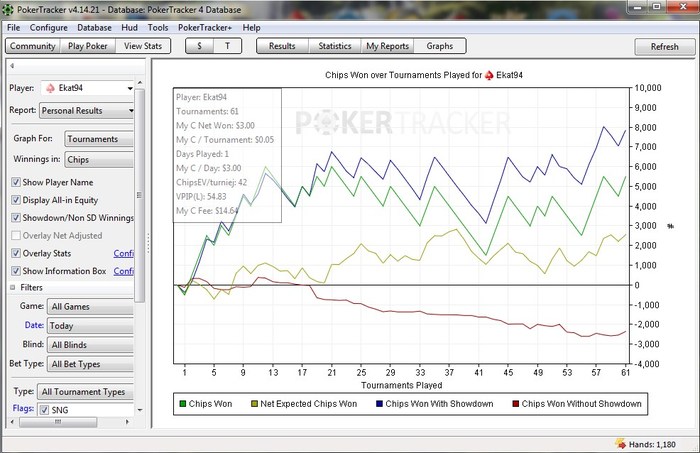
Task: Switch to the Community tab
Action: pos(33,46)
